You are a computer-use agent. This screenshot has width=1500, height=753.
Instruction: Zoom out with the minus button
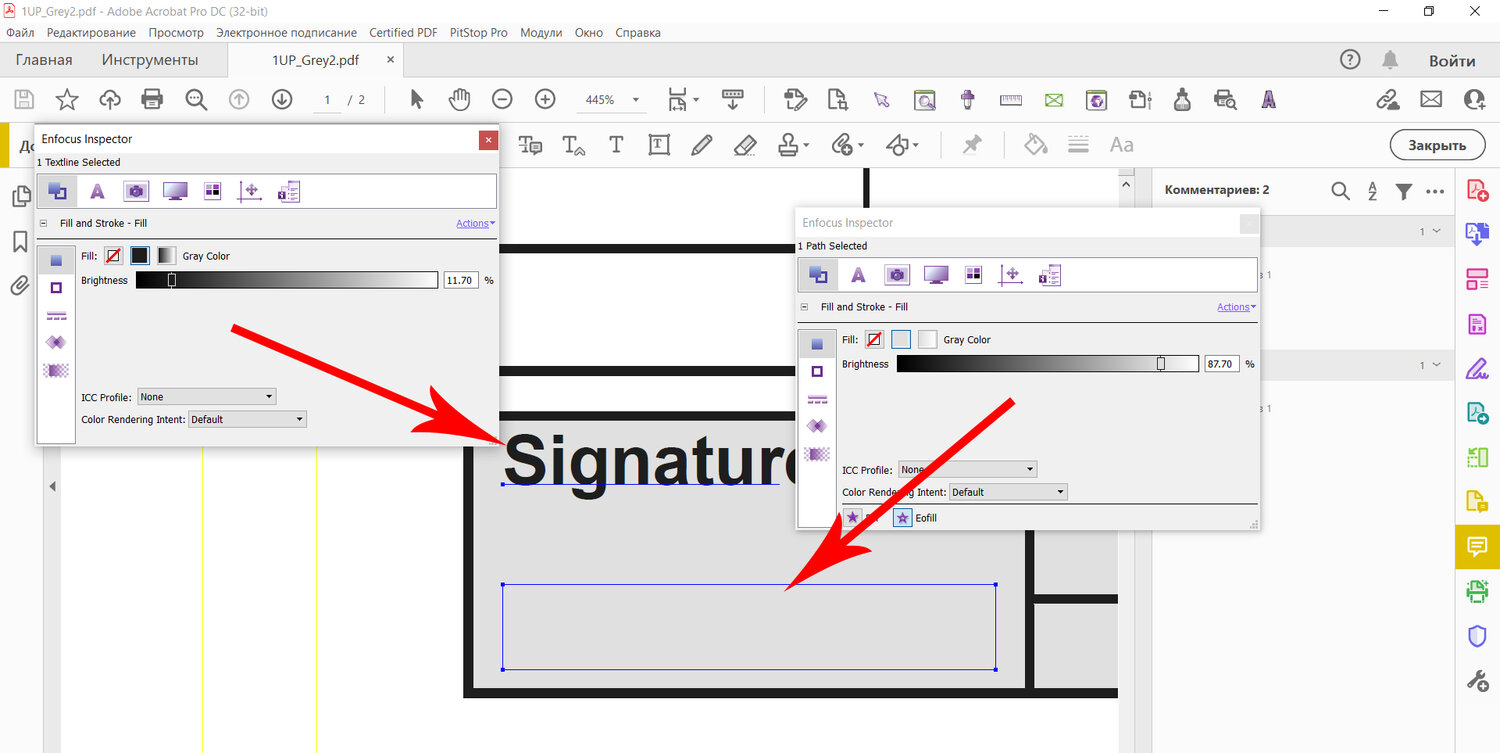502,99
